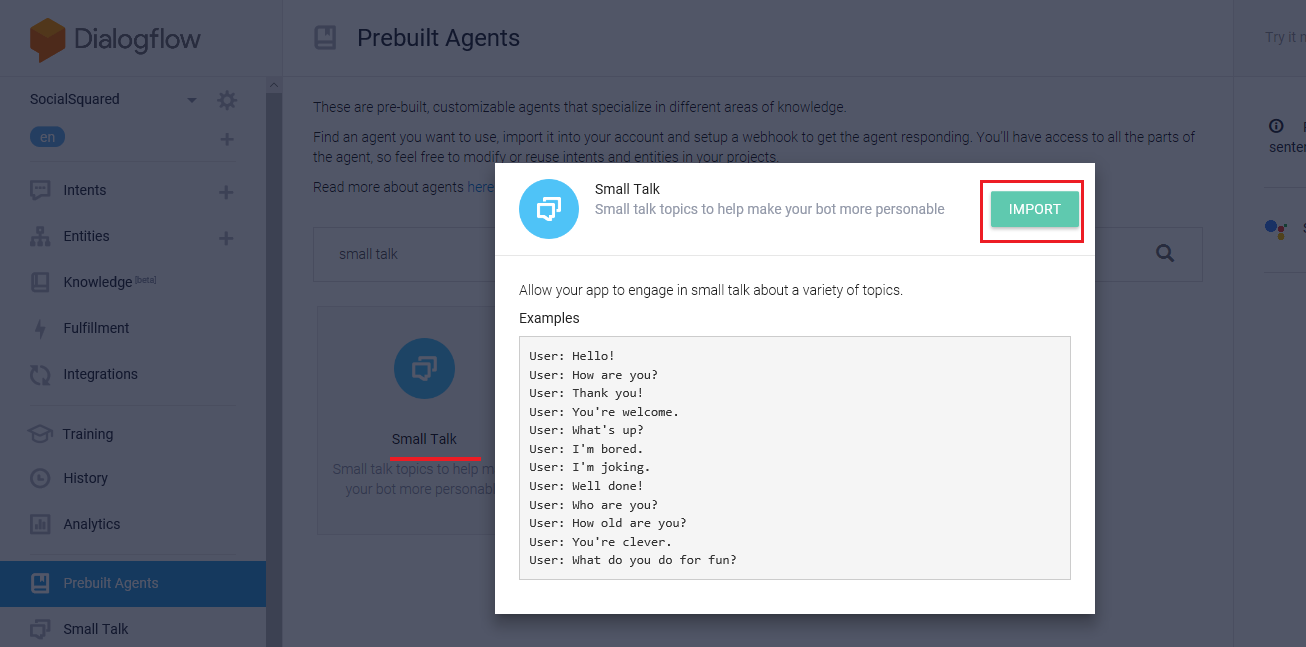Click the Small Talk dialog avatar icon

tap(549, 209)
